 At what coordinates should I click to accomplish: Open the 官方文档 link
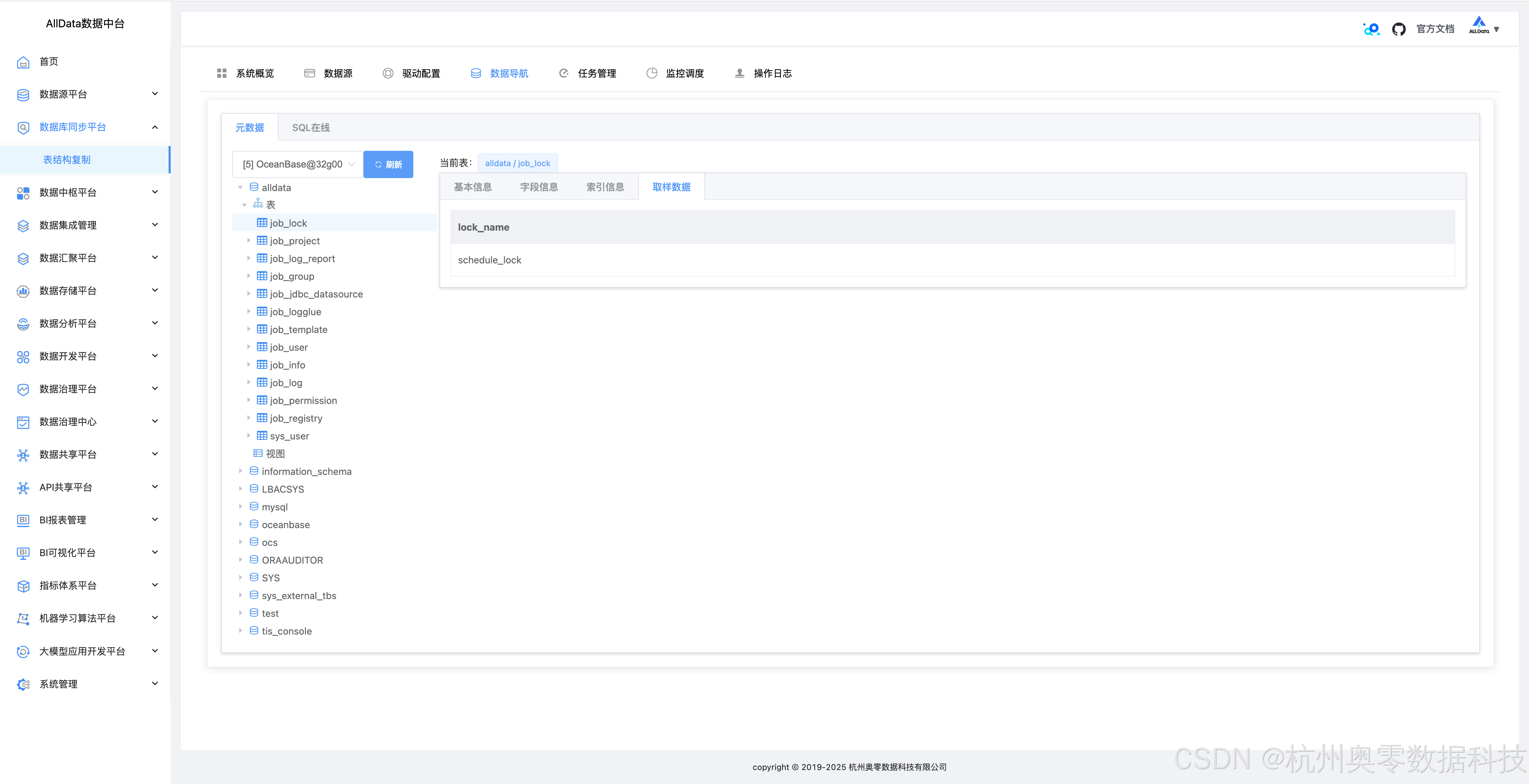(x=1434, y=29)
